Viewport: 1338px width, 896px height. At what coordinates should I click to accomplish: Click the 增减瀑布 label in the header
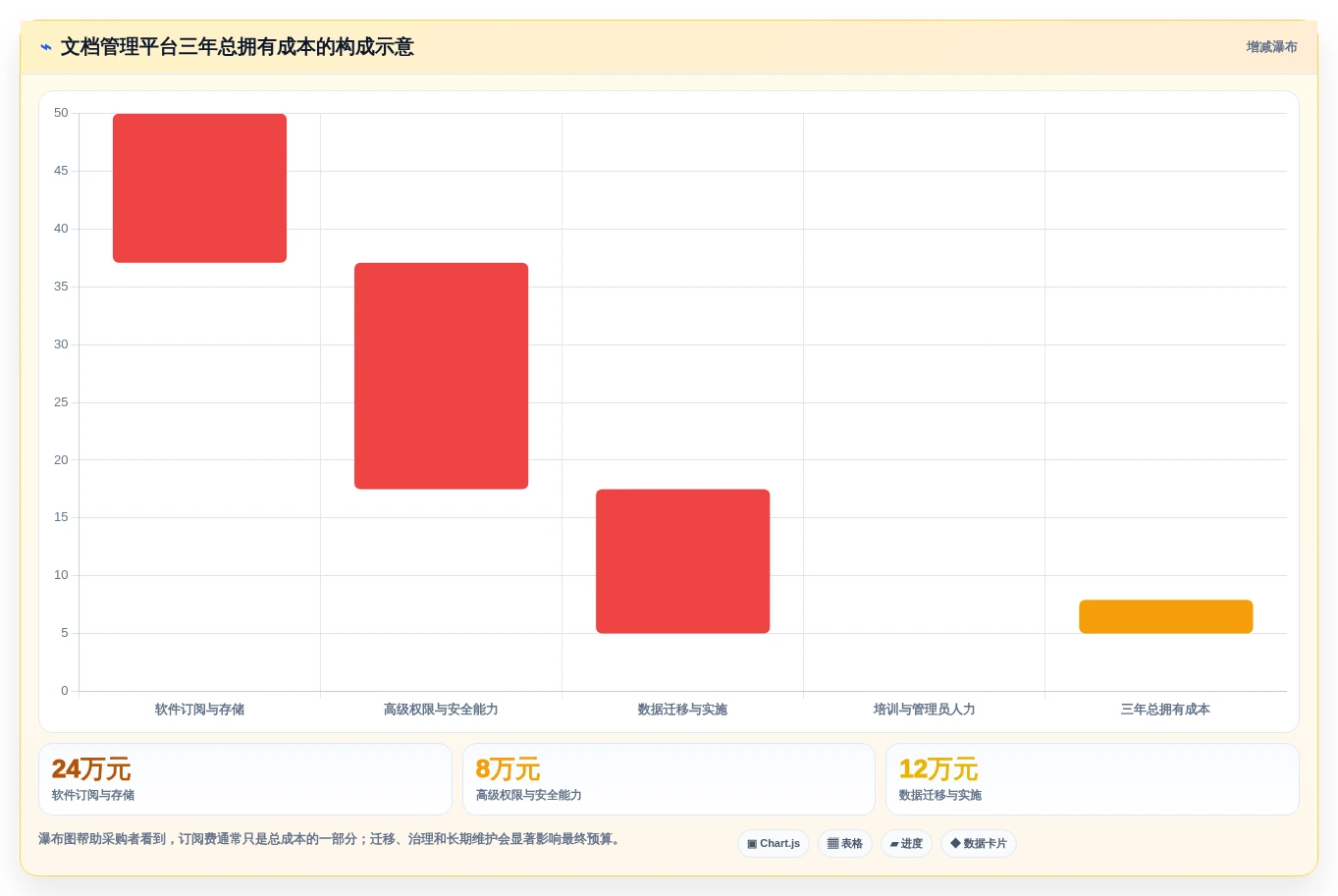click(1271, 47)
